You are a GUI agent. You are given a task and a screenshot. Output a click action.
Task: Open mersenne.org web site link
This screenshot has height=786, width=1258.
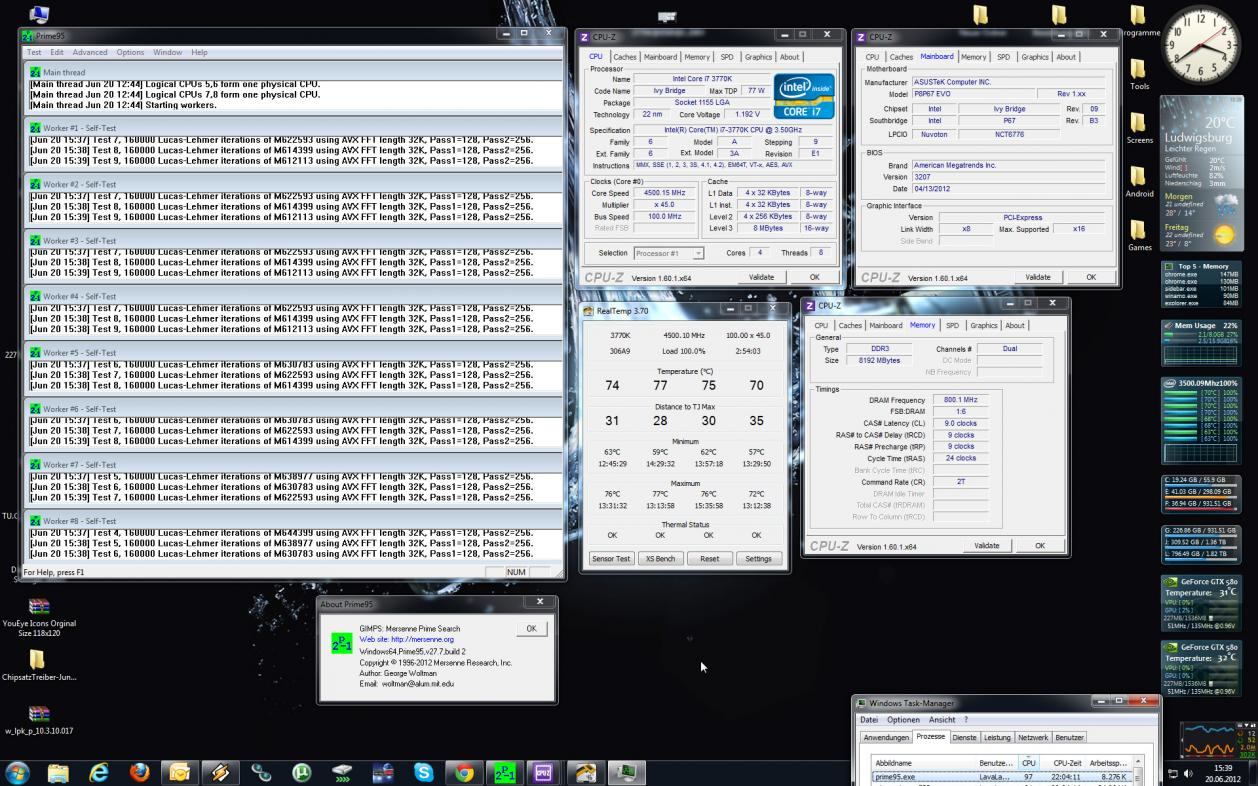pyautogui.click(x=406, y=639)
